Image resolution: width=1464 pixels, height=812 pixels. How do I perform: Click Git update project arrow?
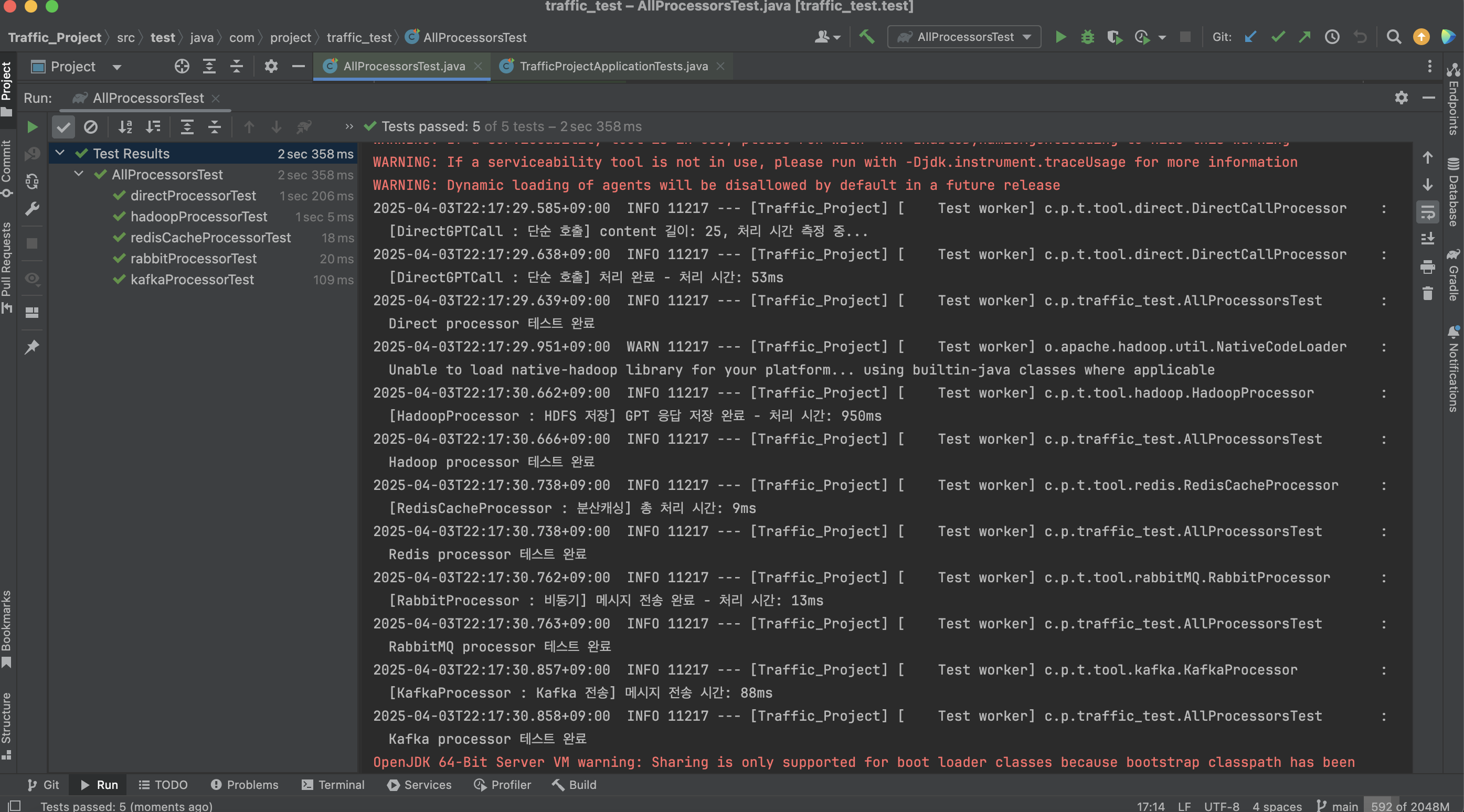pyautogui.click(x=1250, y=37)
